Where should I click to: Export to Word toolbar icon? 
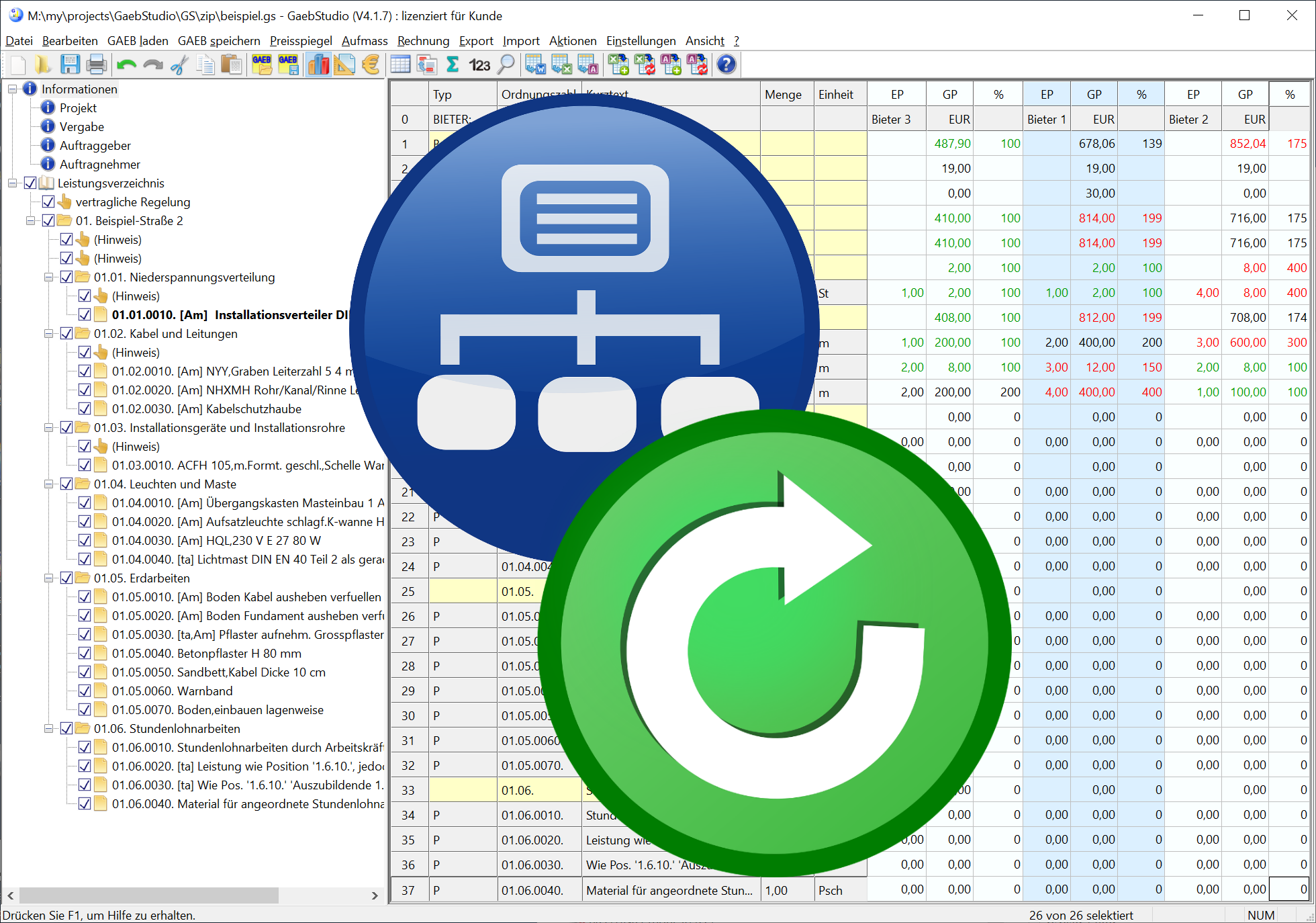tap(535, 65)
